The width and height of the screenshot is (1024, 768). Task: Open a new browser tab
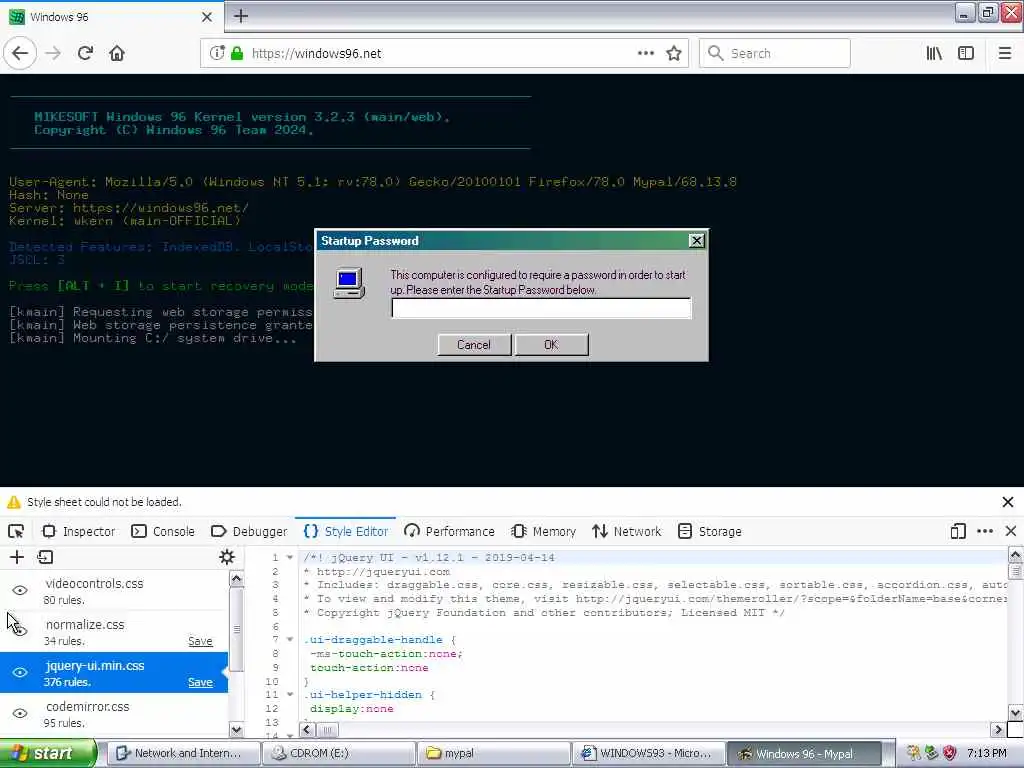pyautogui.click(x=241, y=16)
